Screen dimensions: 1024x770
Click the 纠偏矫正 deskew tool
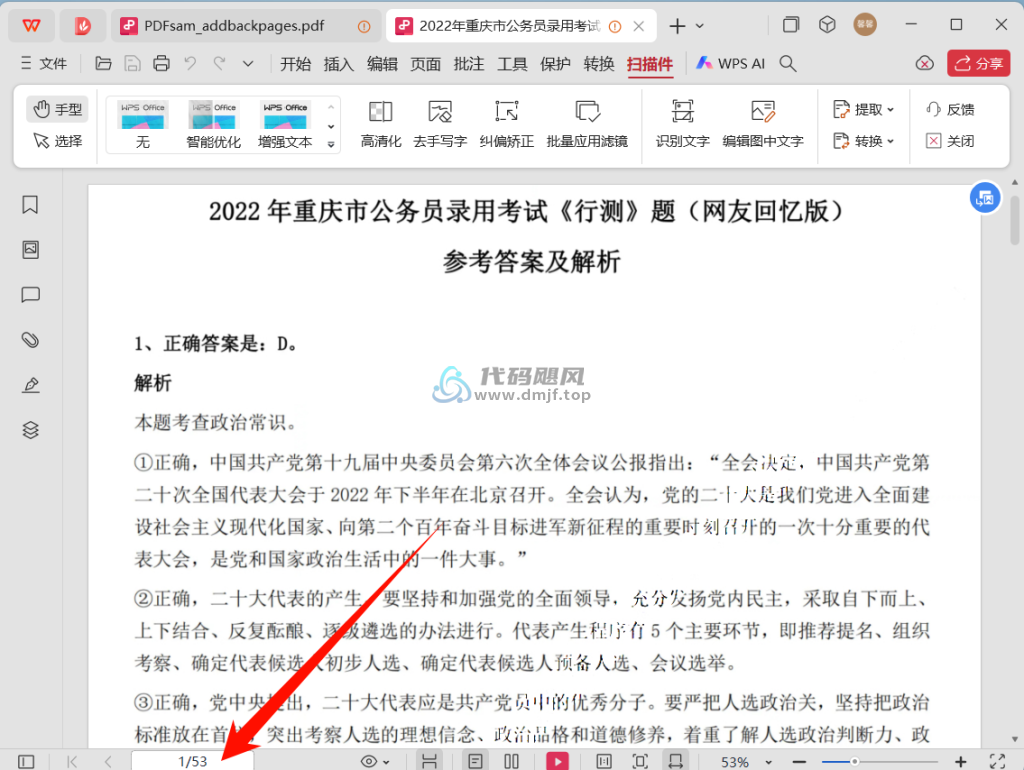pyautogui.click(x=507, y=124)
